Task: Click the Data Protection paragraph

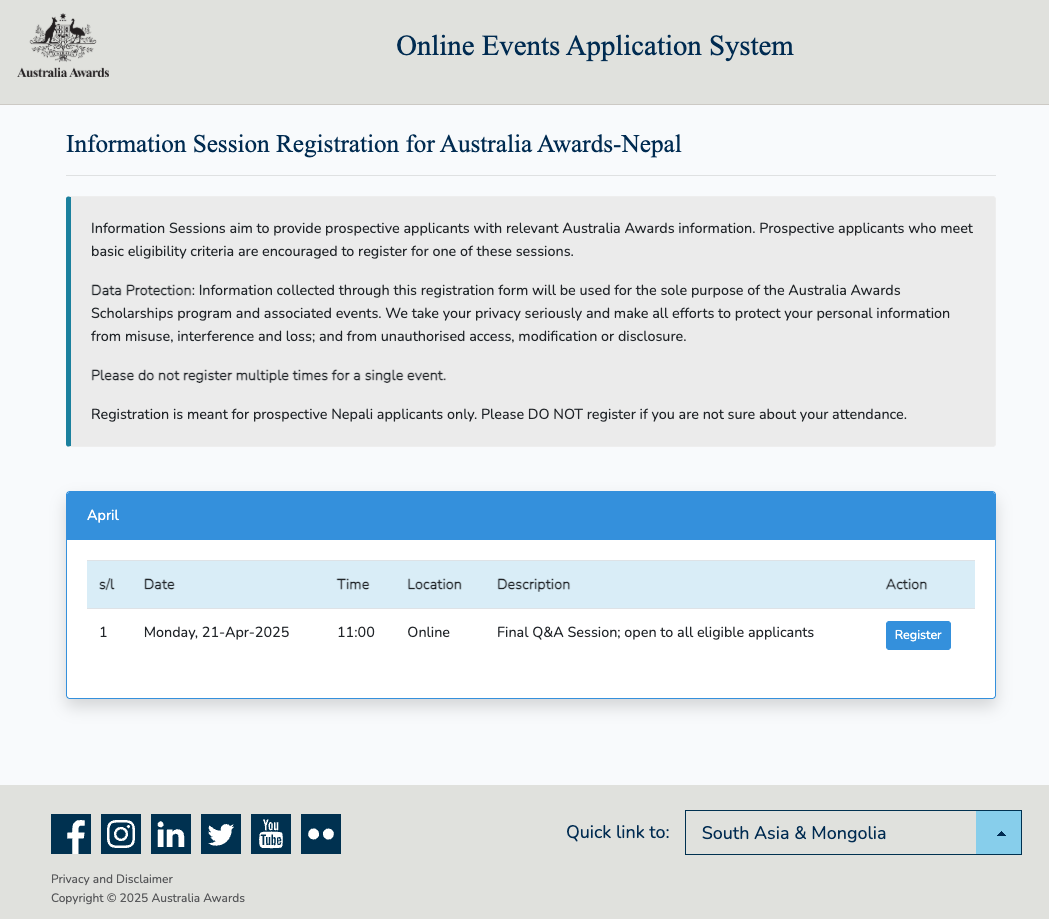Action: [x=520, y=314]
